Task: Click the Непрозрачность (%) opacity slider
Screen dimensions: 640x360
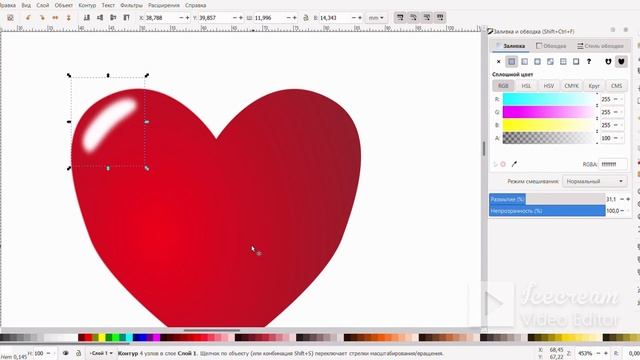Action: [547, 211]
